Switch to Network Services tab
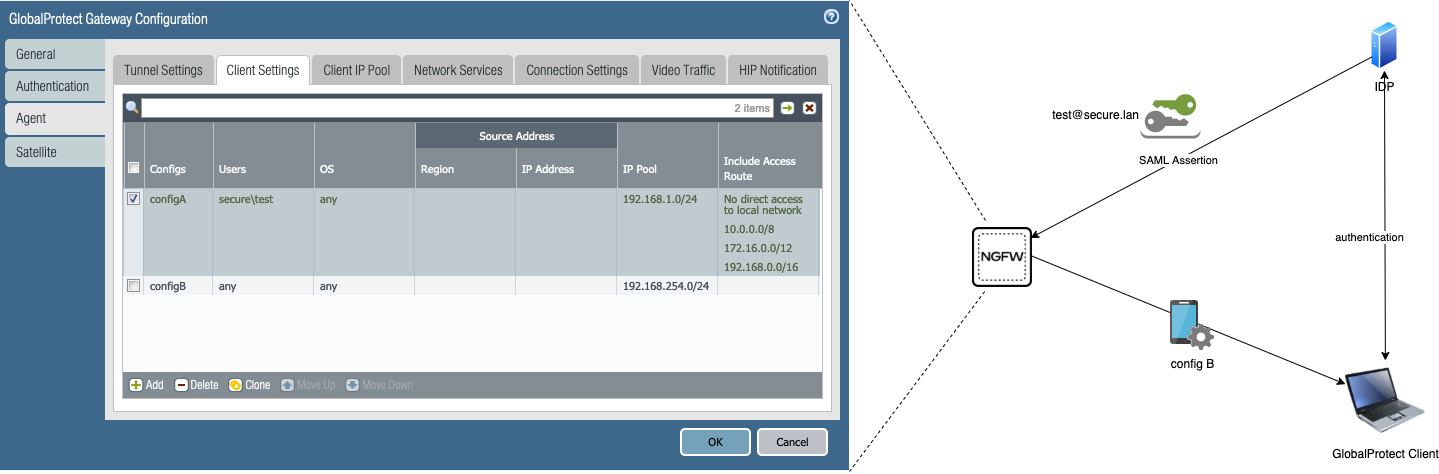The image size is (1439, 474). pyautogui.click(x=458, y=70)
